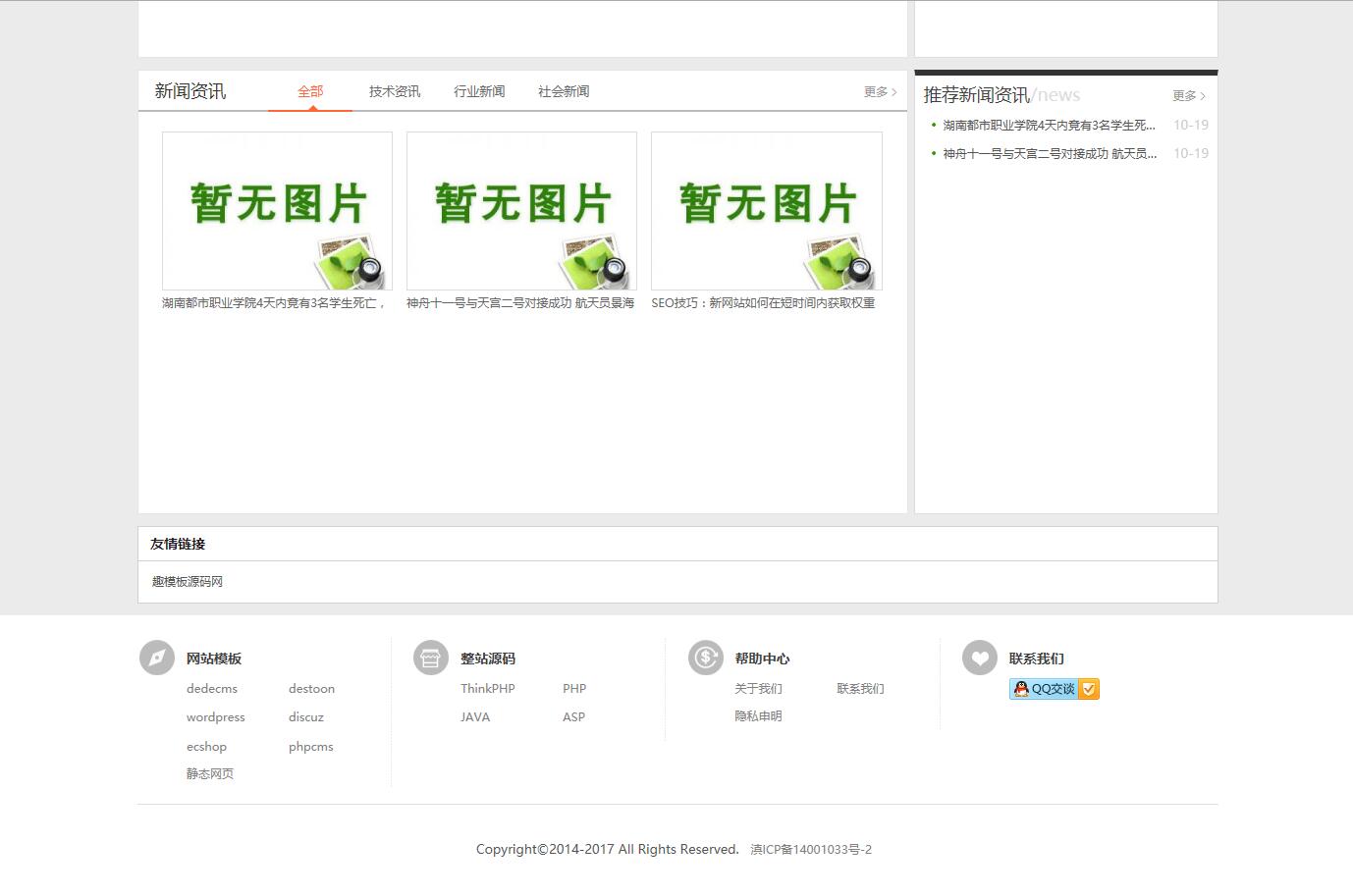This screenshot has height=896, width=1353.
Task: Click the 湖南都市职业学院 caption under first image
Action: [274, 303]
